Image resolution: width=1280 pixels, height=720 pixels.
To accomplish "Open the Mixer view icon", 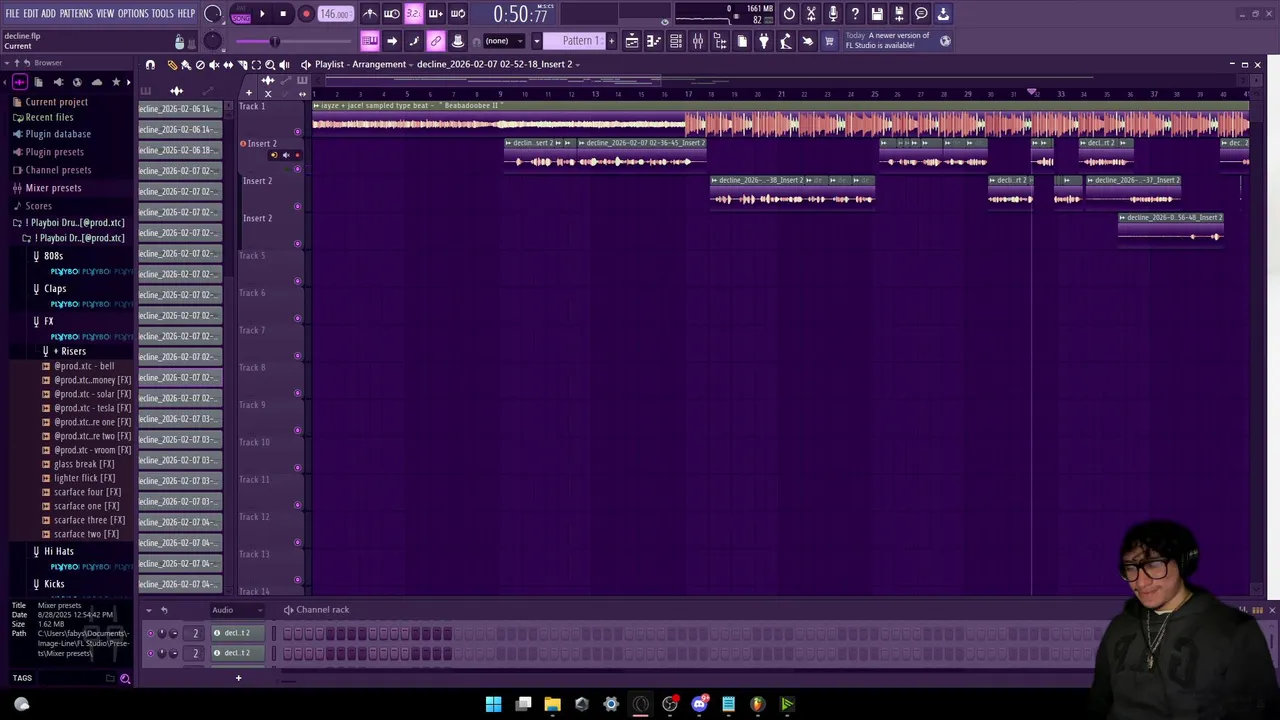I will tap(698, 41).
